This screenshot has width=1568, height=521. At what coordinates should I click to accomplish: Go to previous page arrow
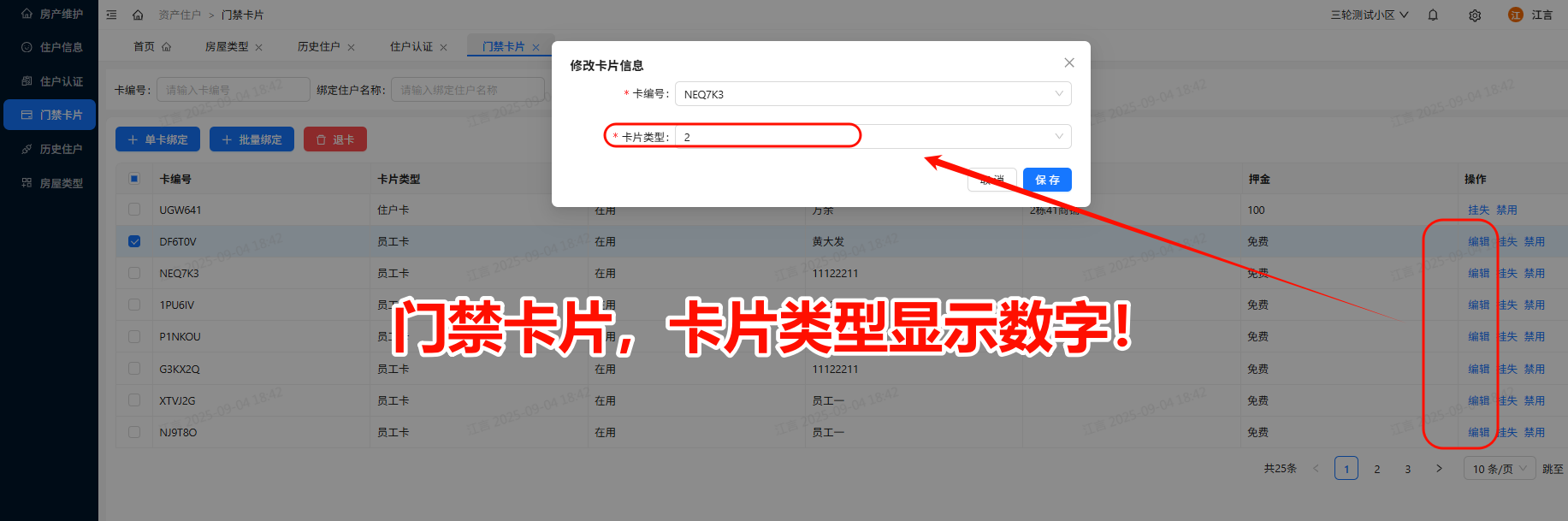pos(1316,469)
